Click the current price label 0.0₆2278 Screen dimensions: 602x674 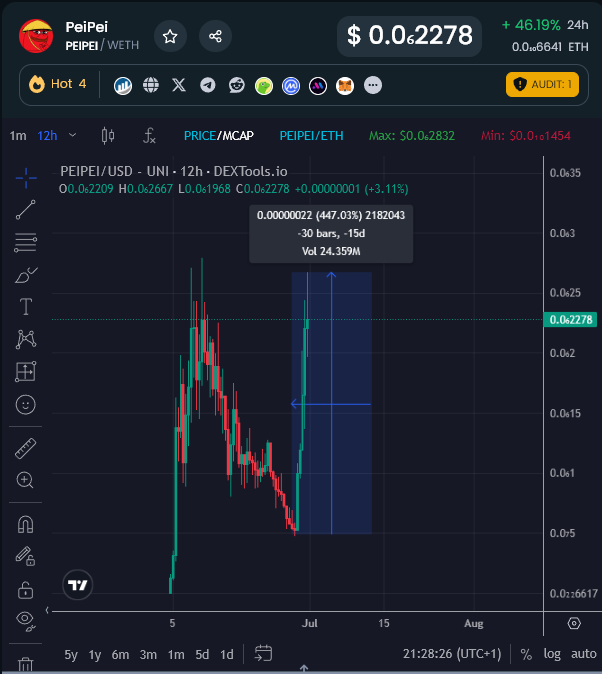(570, 319)
